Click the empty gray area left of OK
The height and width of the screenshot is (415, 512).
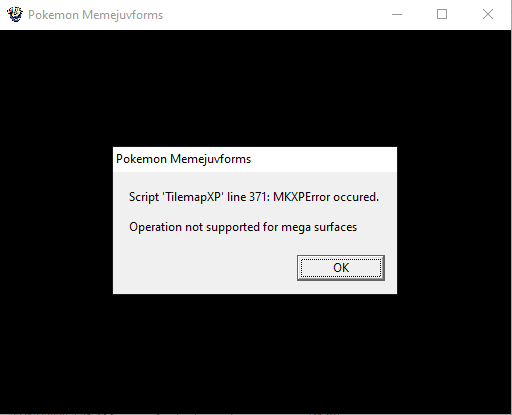coord(205,268)
